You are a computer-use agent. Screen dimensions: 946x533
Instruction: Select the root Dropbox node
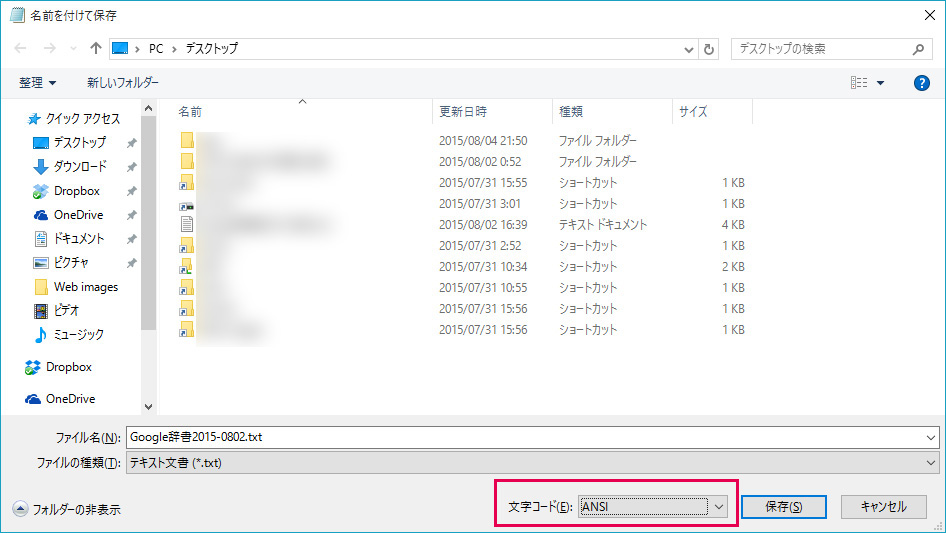59,367
